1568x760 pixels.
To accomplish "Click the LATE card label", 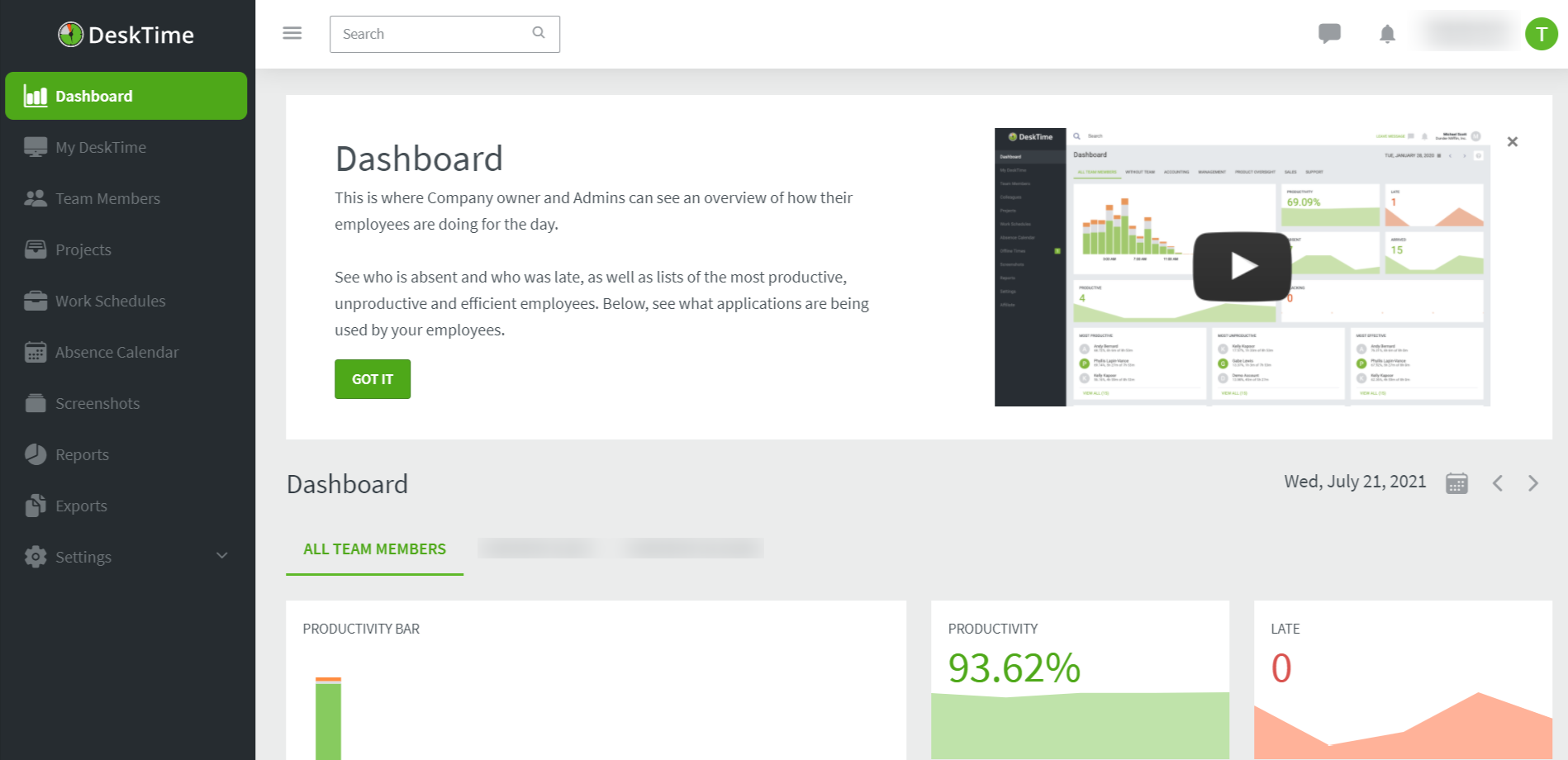I will (x=1285, y=629).
